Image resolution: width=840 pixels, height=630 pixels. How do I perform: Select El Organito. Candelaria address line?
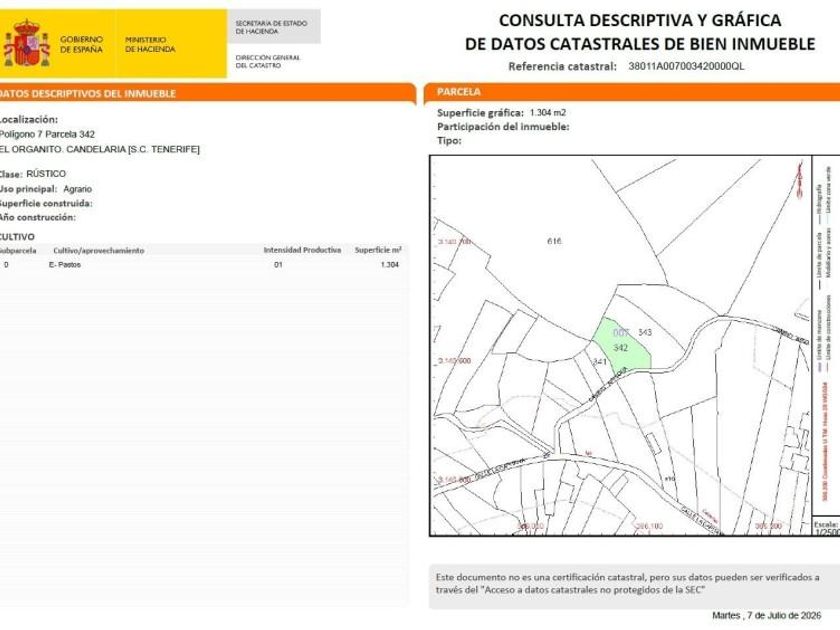coord(100,149)
